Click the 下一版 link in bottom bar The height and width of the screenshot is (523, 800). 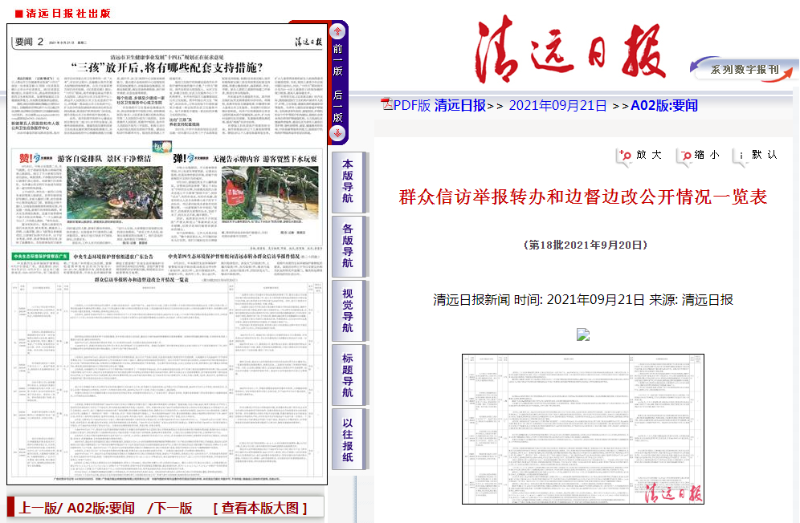point(172,508)
